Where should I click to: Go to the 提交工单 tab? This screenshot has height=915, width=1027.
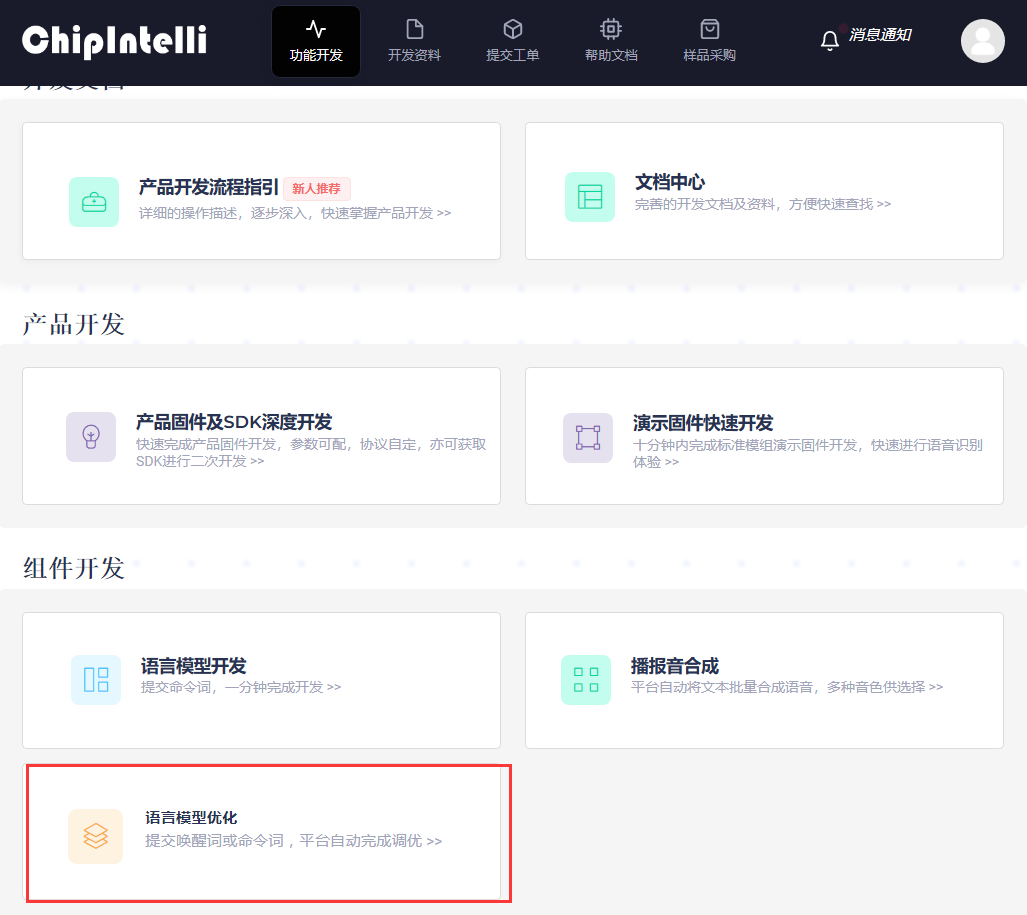point(512,42)
